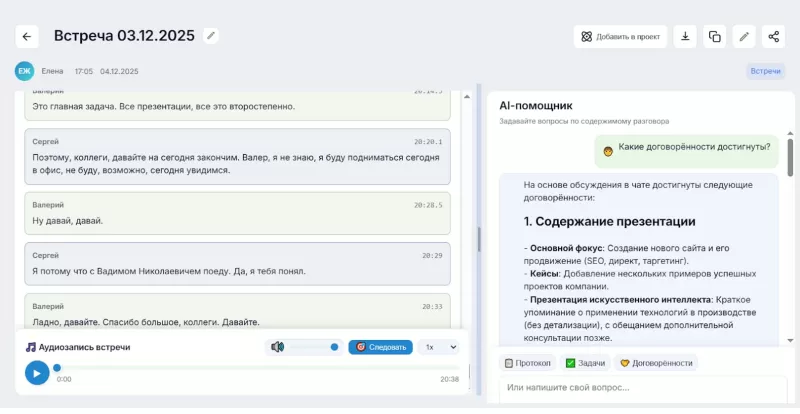Mute audio with the speaker icon

[x=278, y=347]
